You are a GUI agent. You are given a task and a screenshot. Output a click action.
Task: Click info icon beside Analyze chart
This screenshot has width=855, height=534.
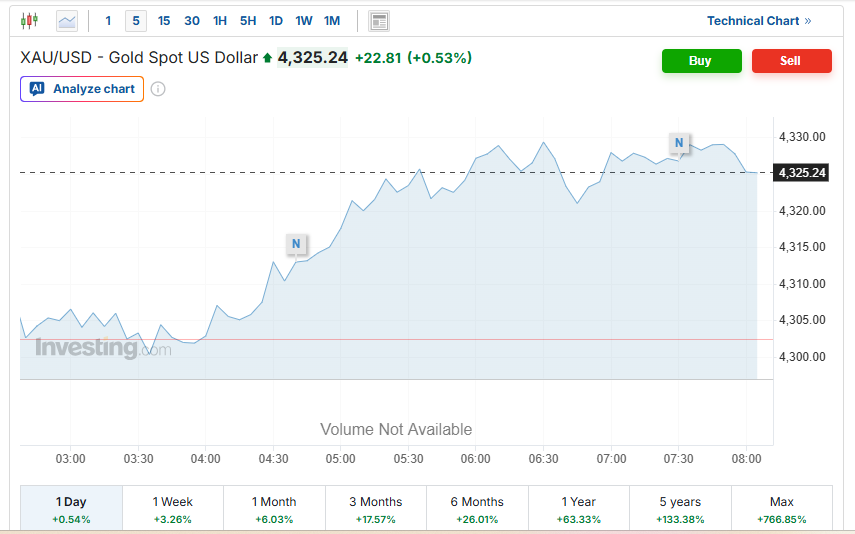point(158,89)
